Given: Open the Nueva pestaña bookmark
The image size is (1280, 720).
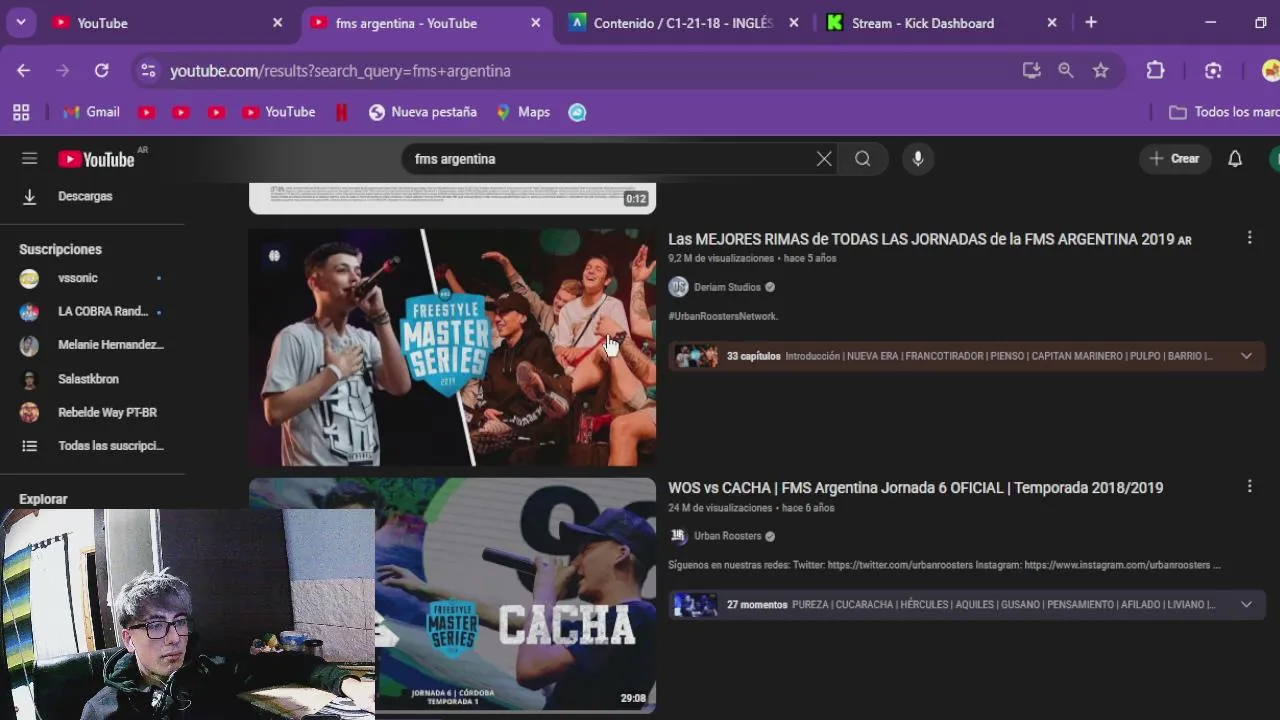Looking at the screenshot, I should [x=423, y=112].
